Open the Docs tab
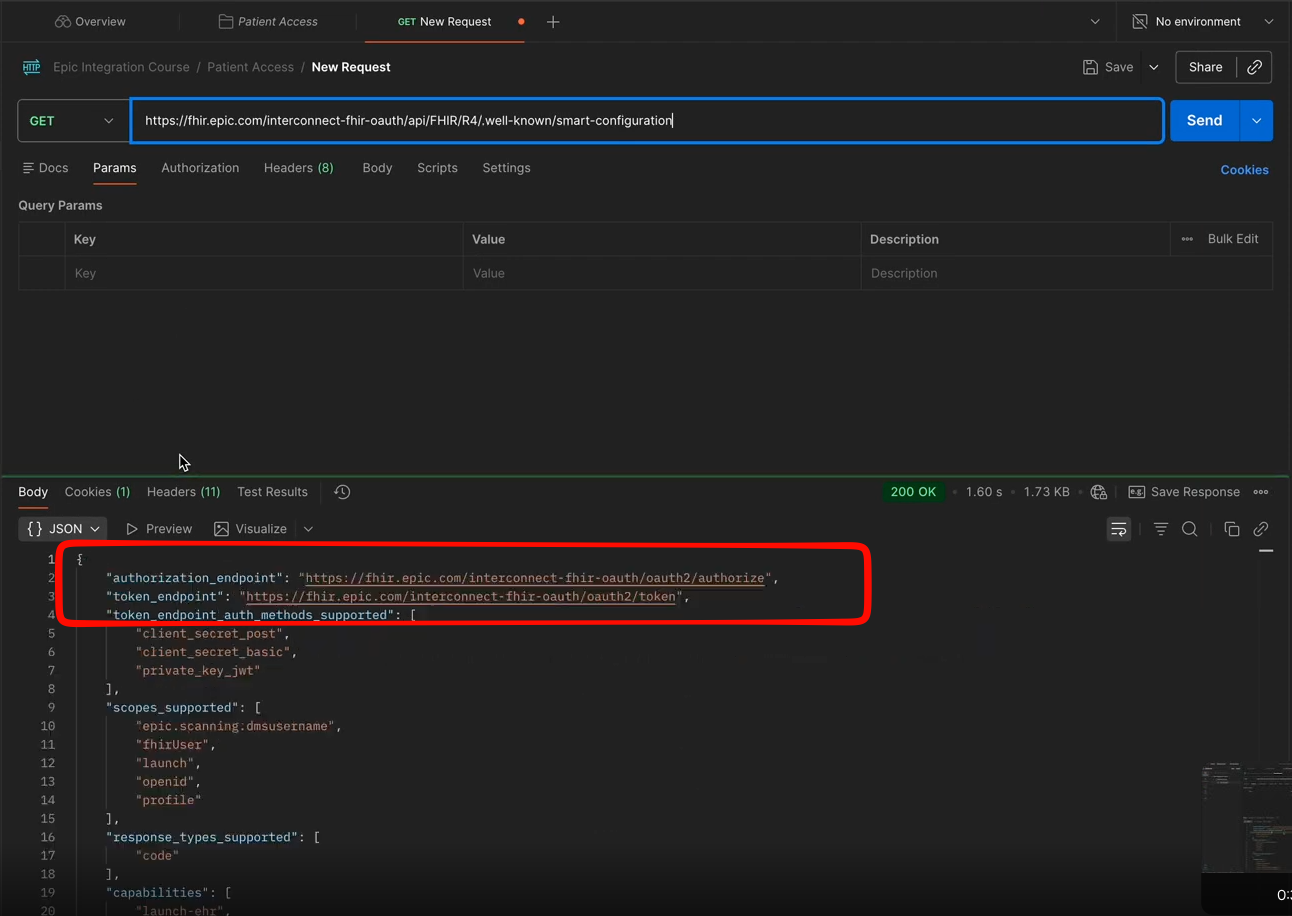 pyautogui.click(x=45, y=168)
